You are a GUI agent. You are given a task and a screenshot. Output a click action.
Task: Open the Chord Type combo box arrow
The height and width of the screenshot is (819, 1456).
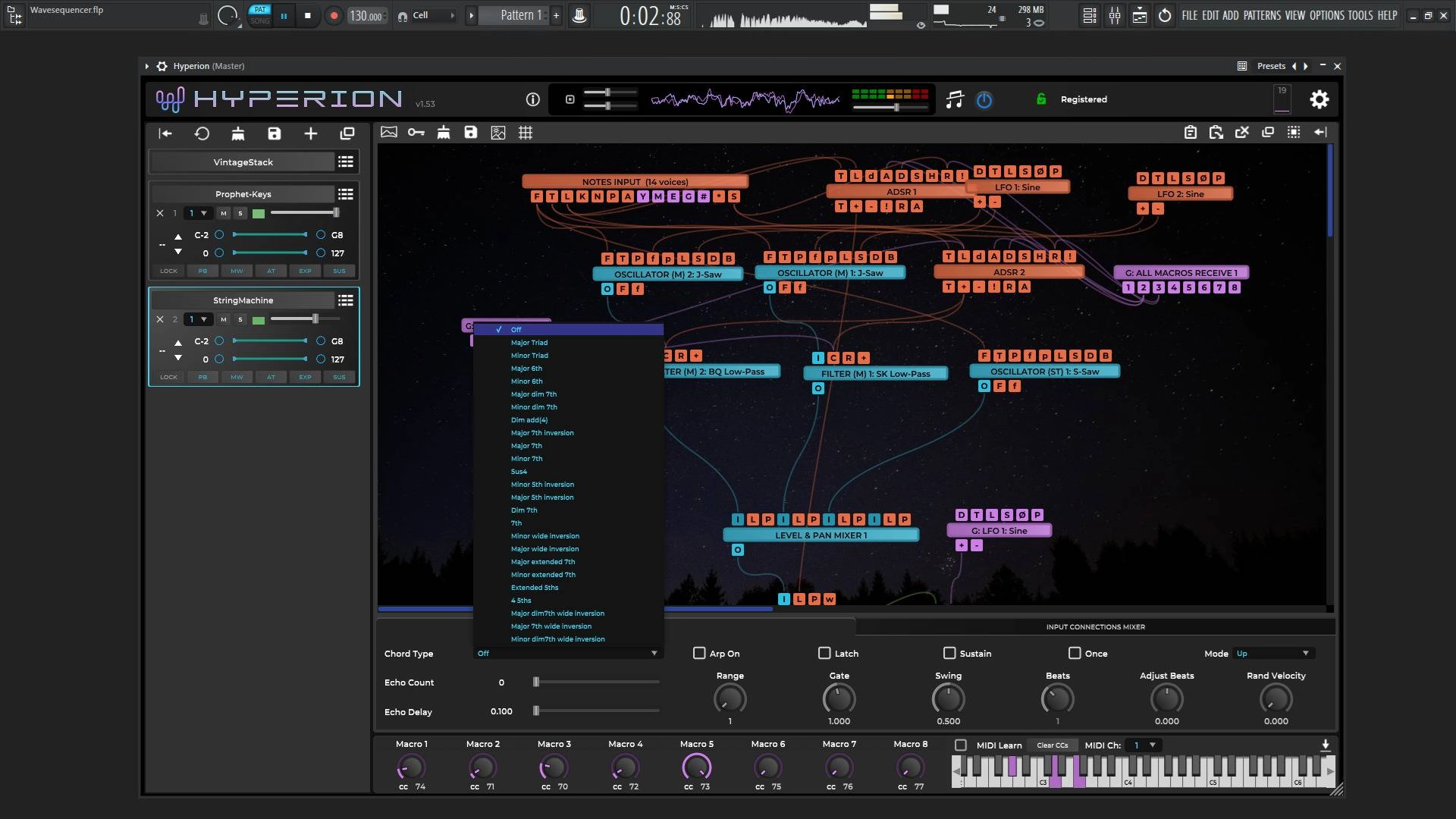[654, 654]
